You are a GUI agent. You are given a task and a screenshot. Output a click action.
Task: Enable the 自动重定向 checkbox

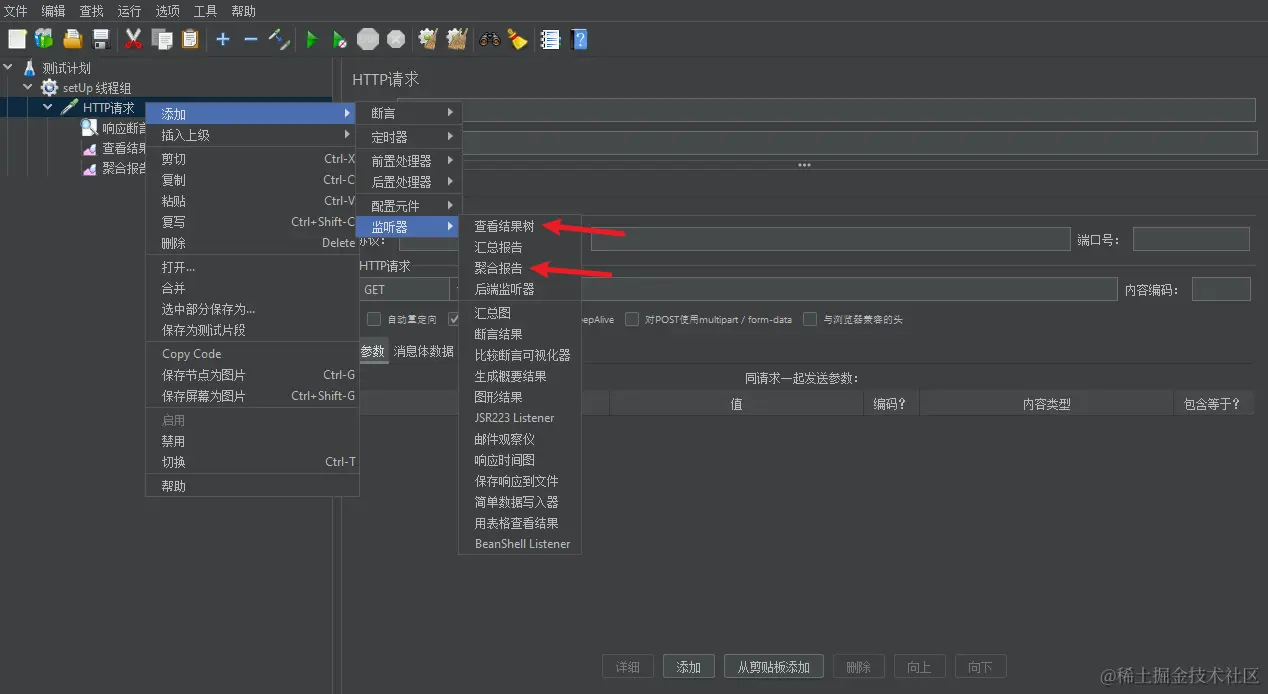(x=374, y=320)
